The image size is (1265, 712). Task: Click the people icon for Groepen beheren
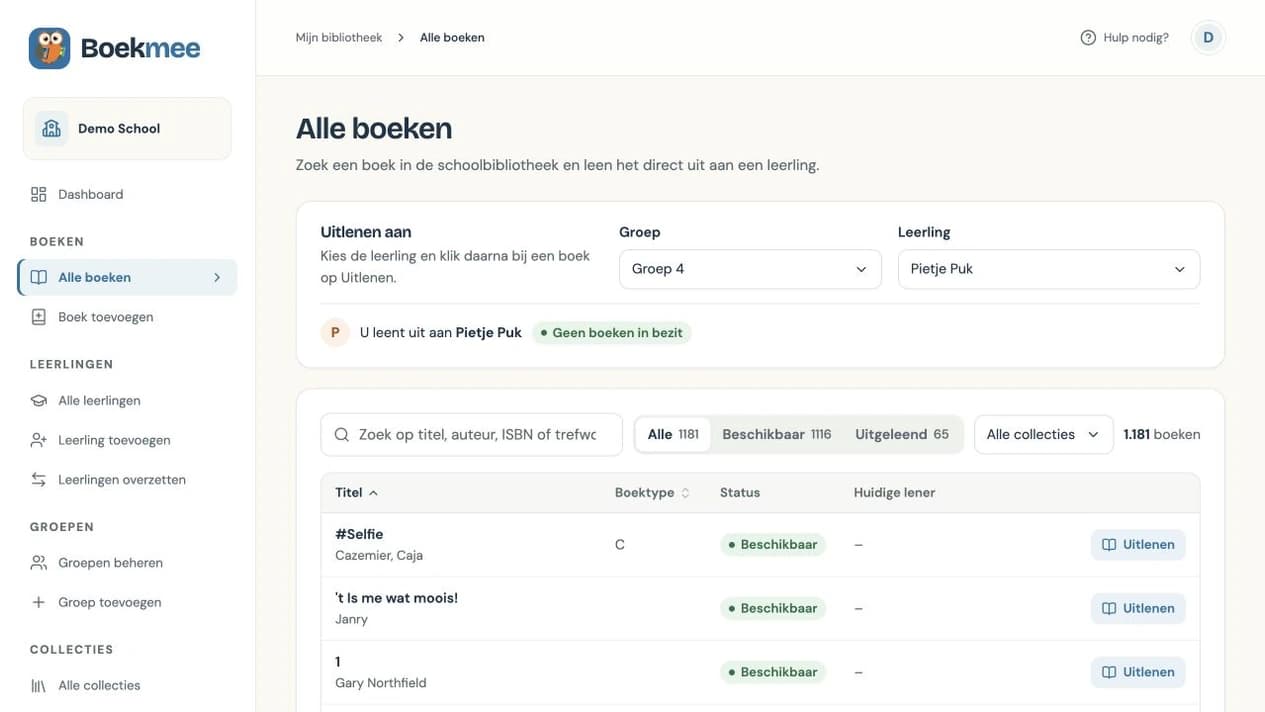39,563
